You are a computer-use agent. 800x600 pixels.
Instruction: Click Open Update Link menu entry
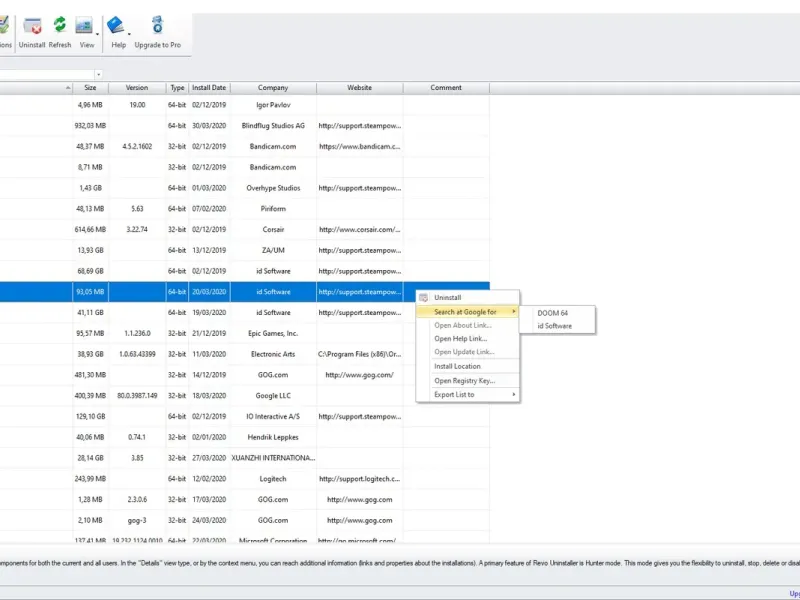pyautogui.click(x=468, y=352)
